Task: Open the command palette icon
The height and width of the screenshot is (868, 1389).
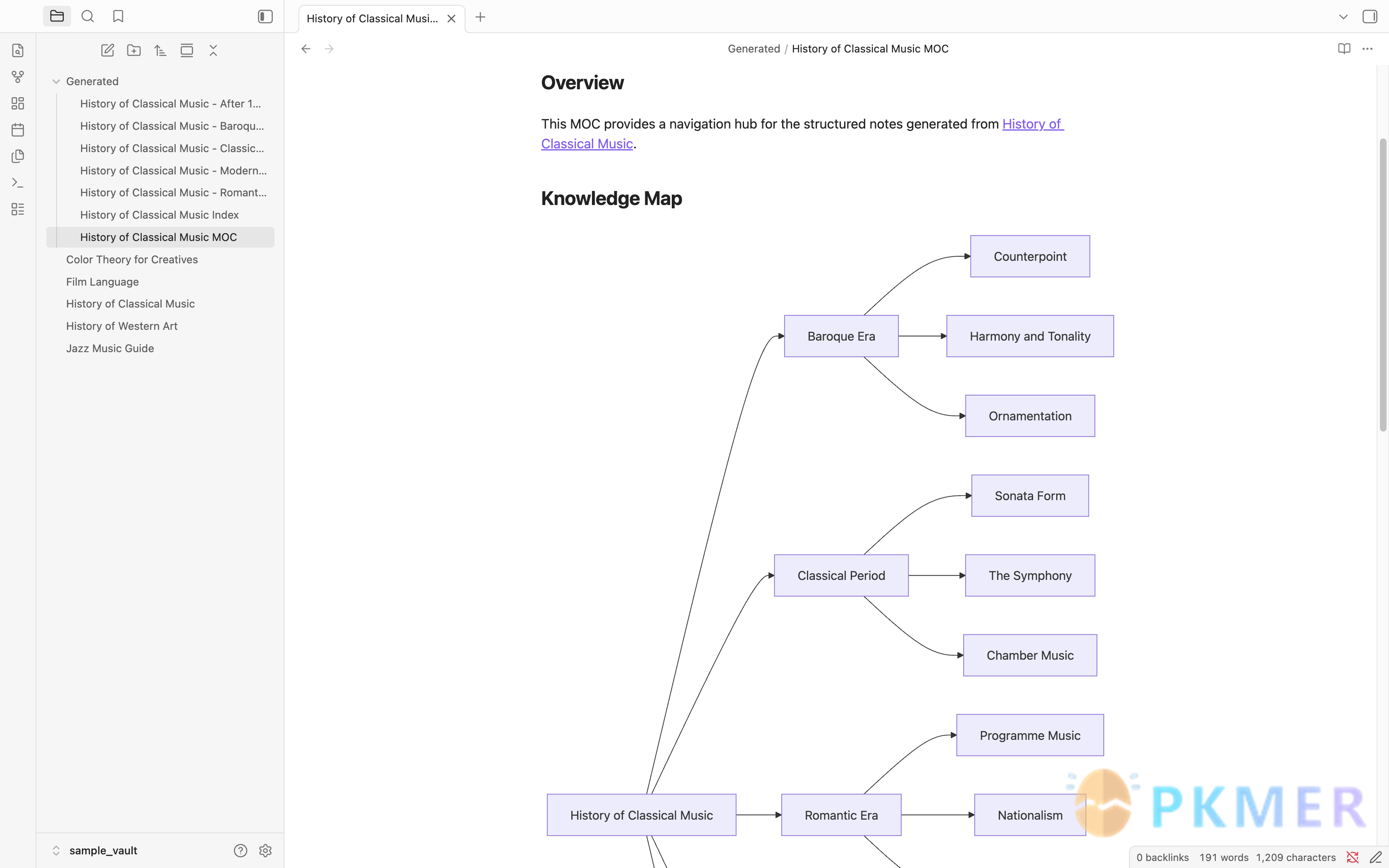Action: pyautogui.click(x=18, y=183)
